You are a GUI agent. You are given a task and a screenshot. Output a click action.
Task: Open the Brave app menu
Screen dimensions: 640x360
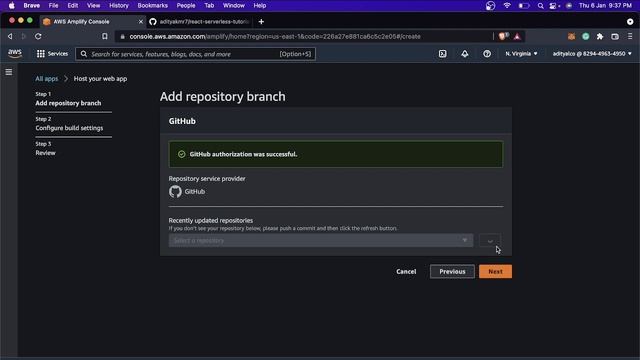click(31, 6)
